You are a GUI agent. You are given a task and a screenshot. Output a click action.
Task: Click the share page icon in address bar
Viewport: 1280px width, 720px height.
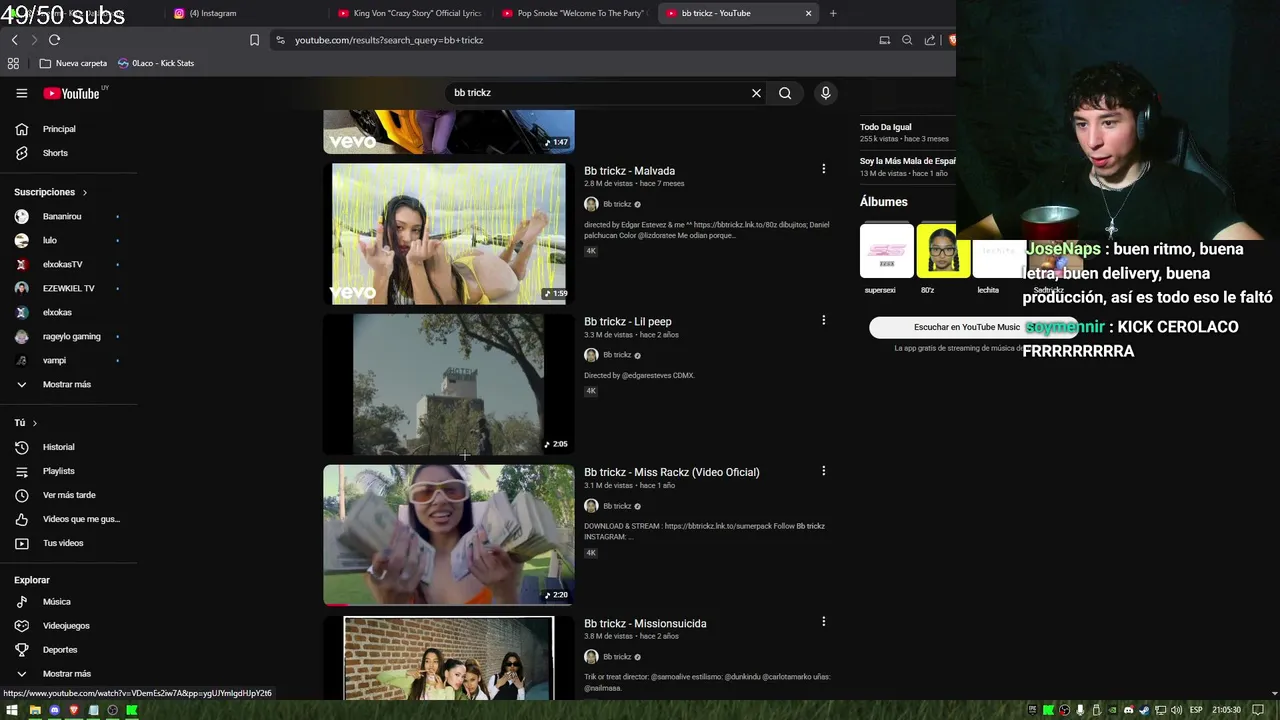(x=930, y=40)
